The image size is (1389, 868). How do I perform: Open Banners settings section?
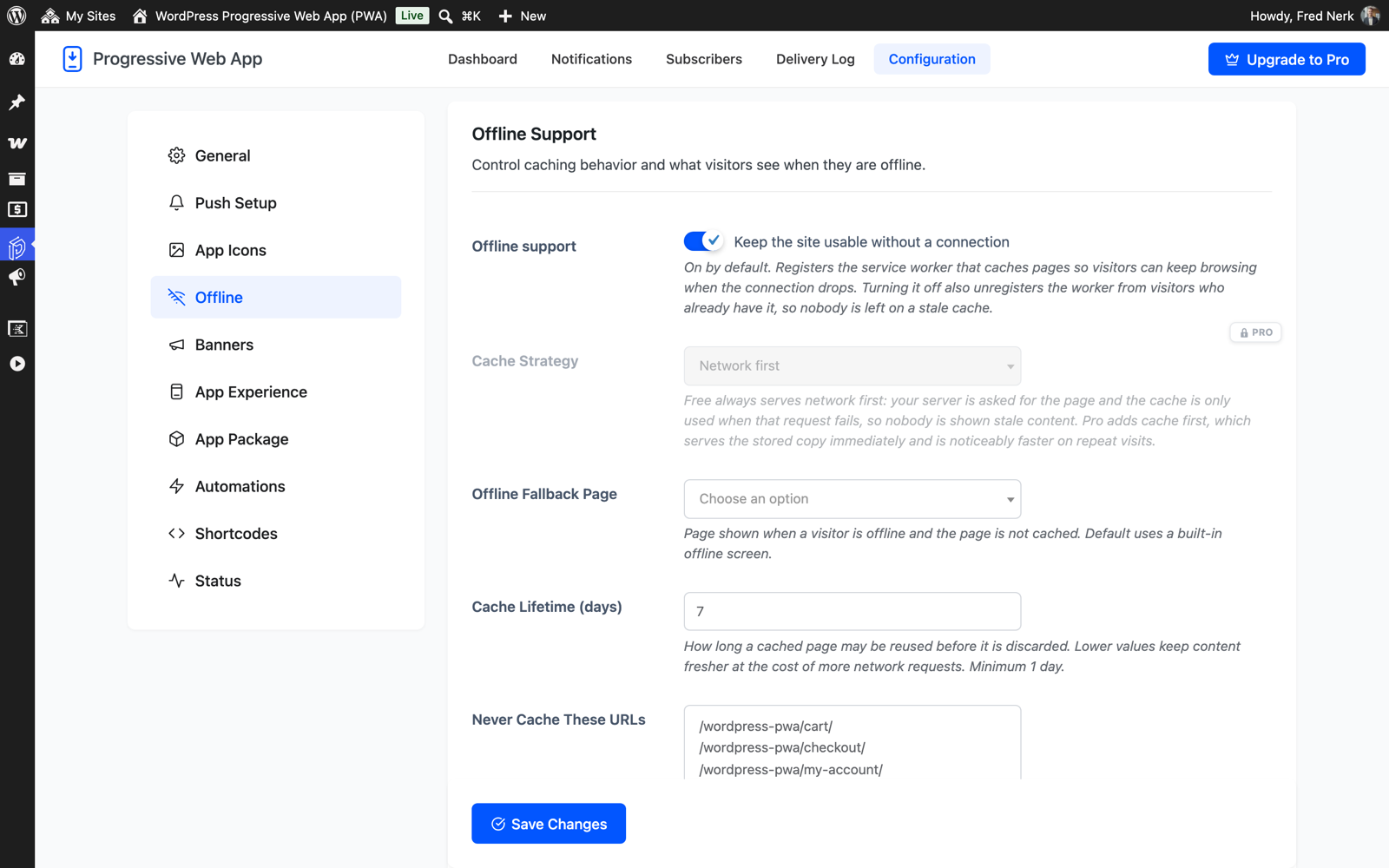[x=276, y=345]
